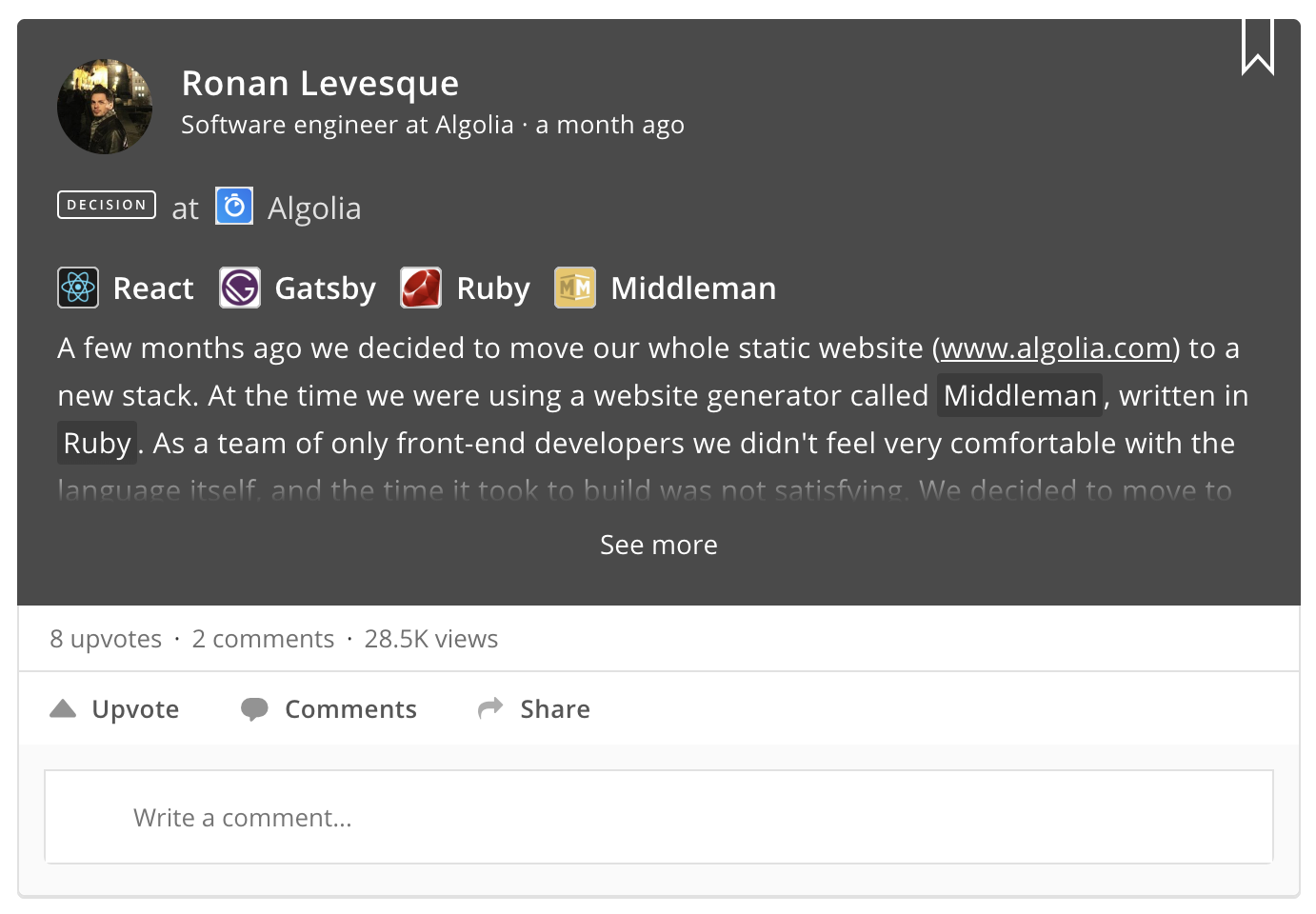Open Ronan Levesque's profile avatar

(105, 107)
